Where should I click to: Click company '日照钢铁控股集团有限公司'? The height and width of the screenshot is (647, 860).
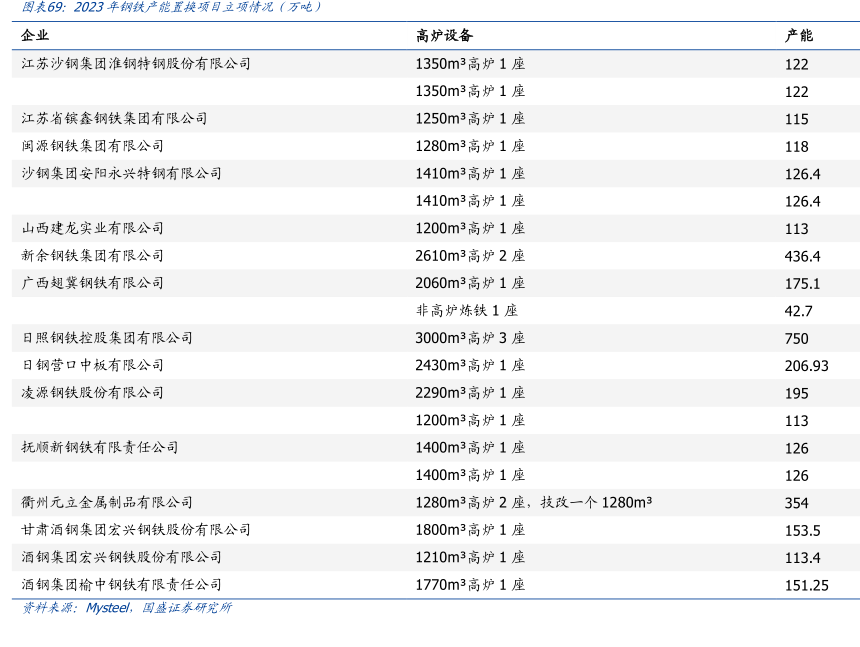pos(107,338)
